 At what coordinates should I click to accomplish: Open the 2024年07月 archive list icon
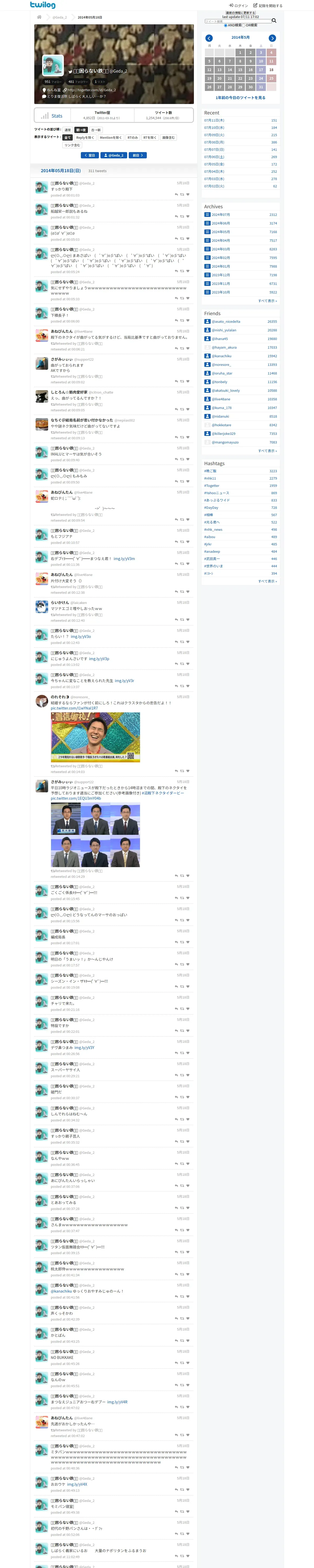tap(207, 214)
